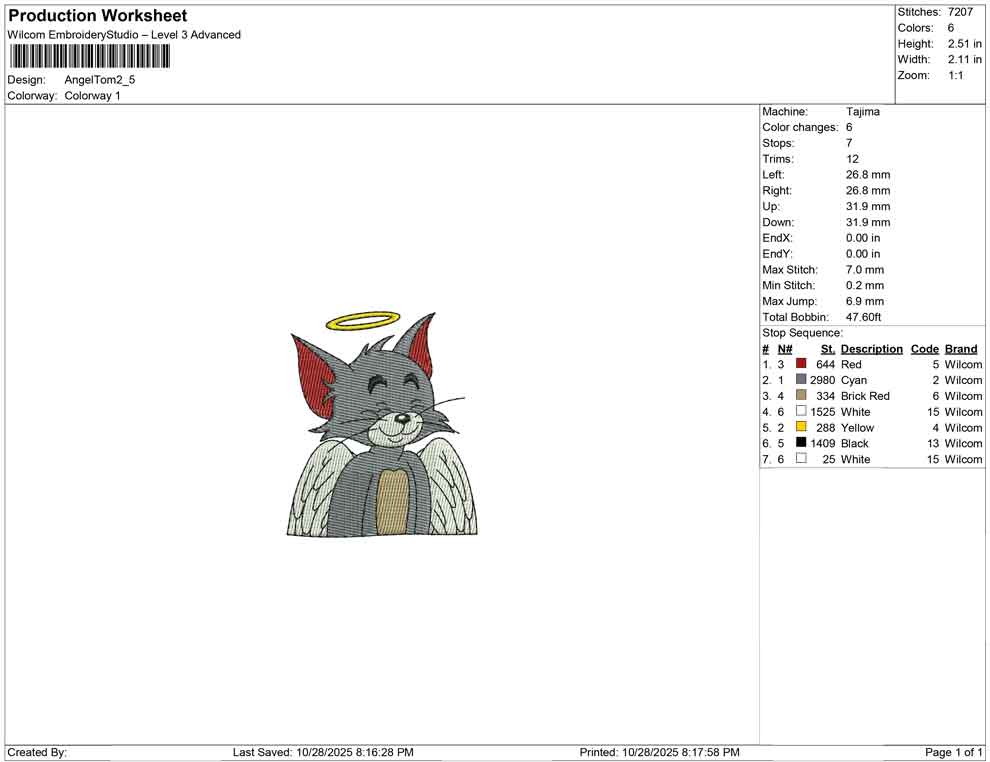Click the white swatch in stop row 4
The width and height of the screenshot is (990, 762).
pos(801,411)
